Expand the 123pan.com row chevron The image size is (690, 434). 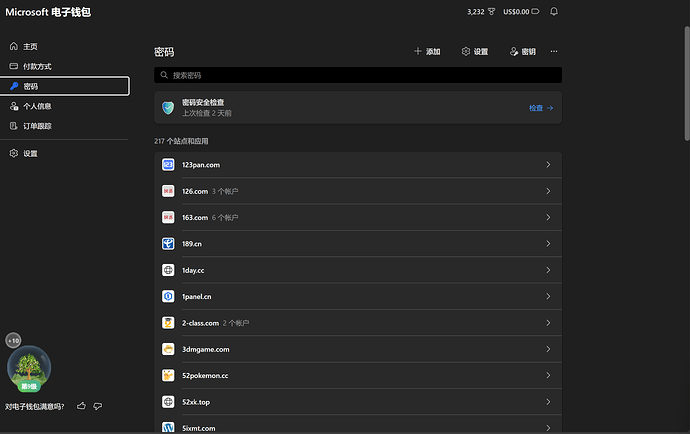[x=548, y=165]
